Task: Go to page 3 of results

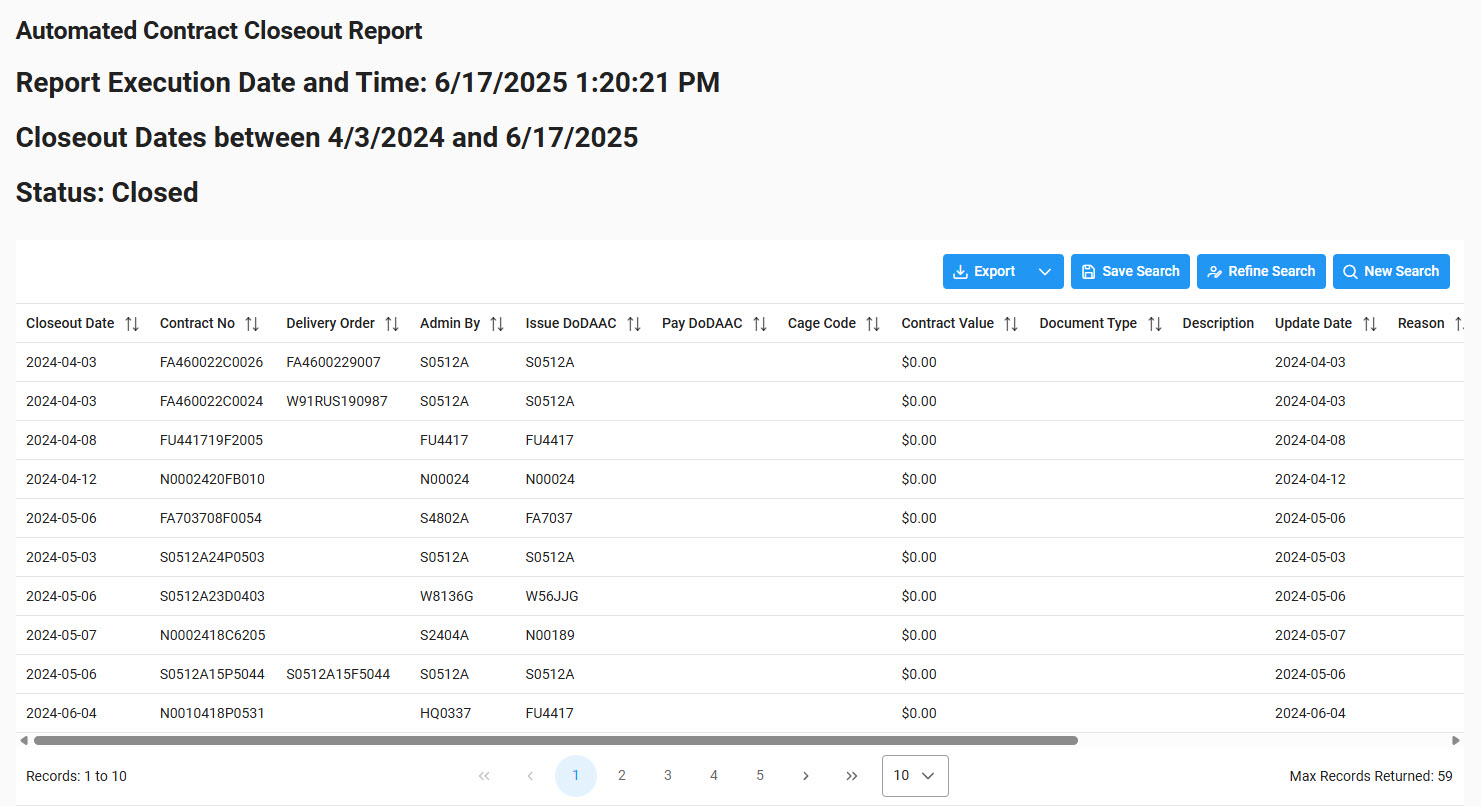Action: (x=668, y=776)
